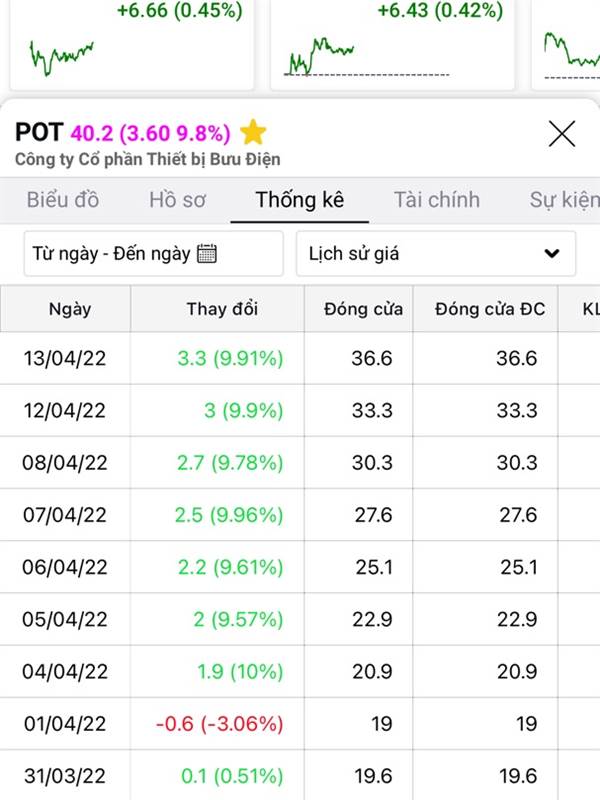Click the Đóng cửa ĐC column header
Image resolution: width=600 pixels, height=800 pixels.
(x=490, y=309)
